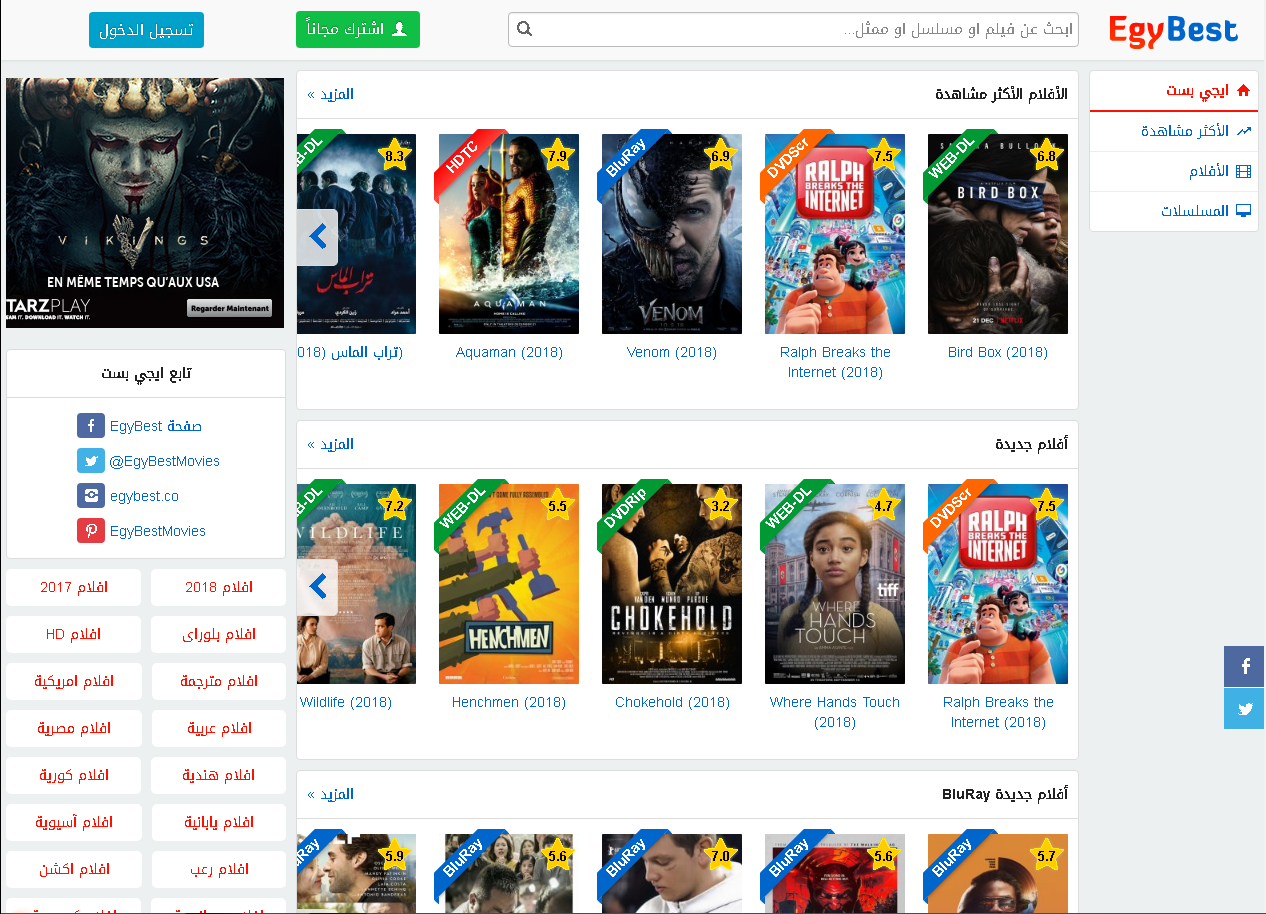This screenshot has height=914, width=1266.
Task: Click the 5.5 star rating on Henchmen
Action: pos(557,505)
